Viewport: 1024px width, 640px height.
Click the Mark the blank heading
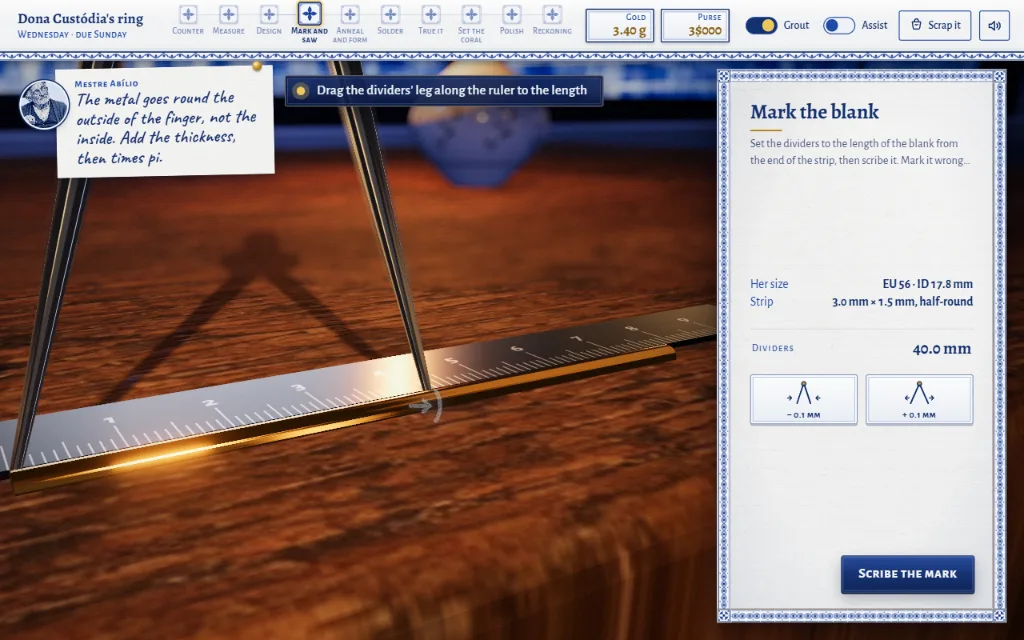pyautogui.click(x=814, y=112)
